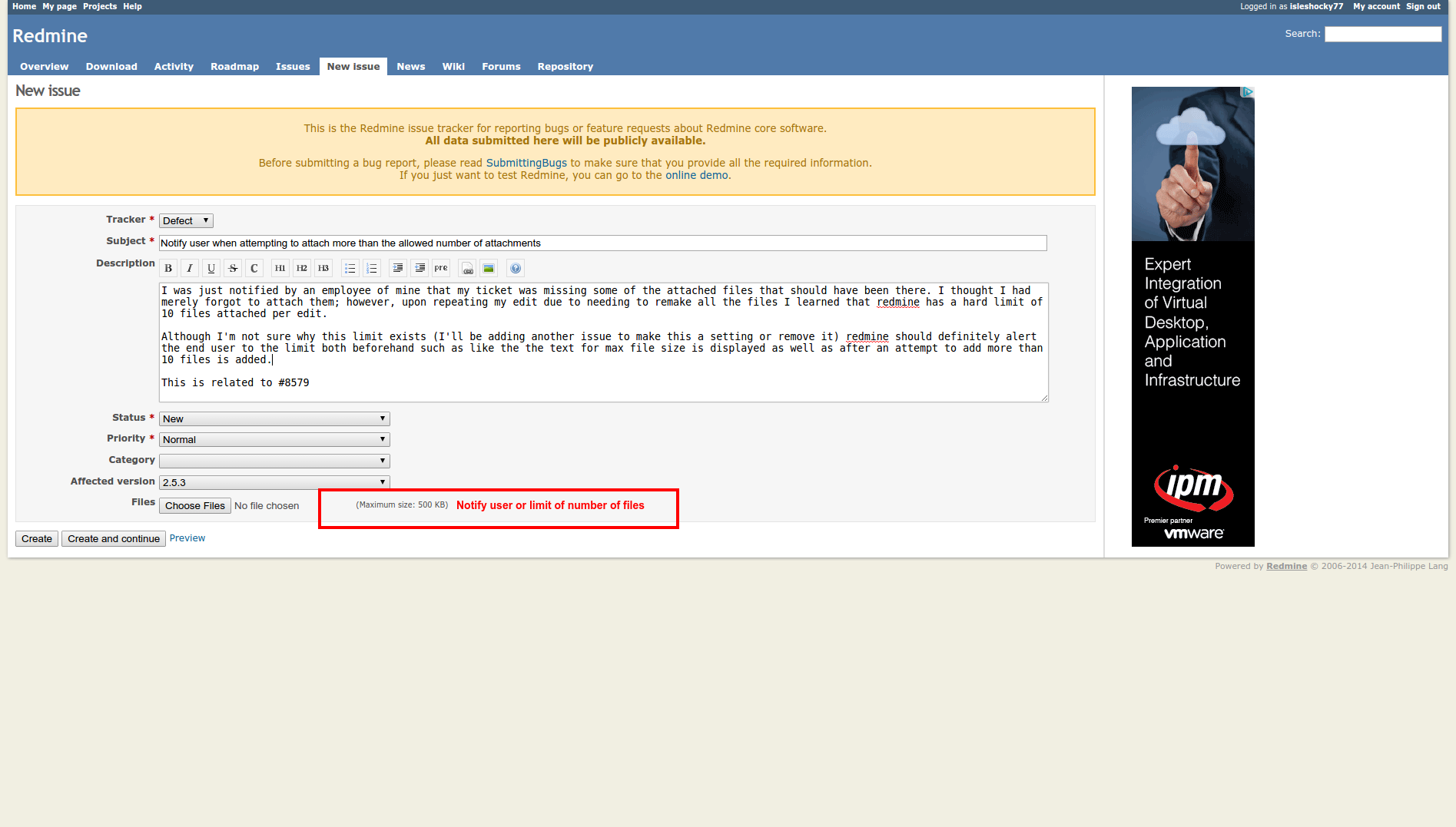The width and height of the screenshot is (1456, 827).
Task: Open the empty Category dropdown
Action: (x=274, y=461)
